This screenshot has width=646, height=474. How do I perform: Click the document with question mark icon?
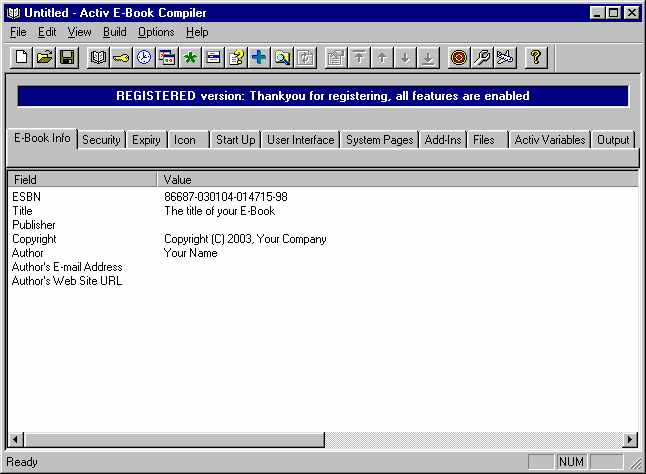[236, 57]
